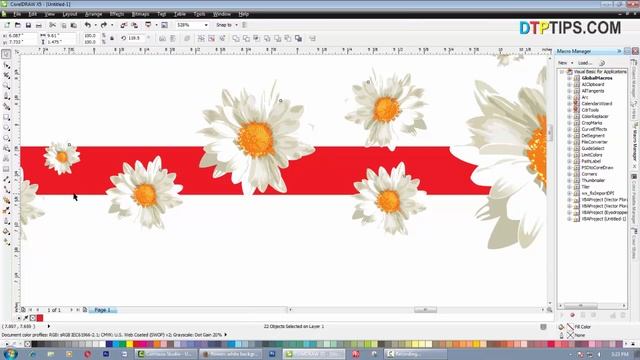Open the Snap to dropdown

pyautogui.click(x=227, y=25)
